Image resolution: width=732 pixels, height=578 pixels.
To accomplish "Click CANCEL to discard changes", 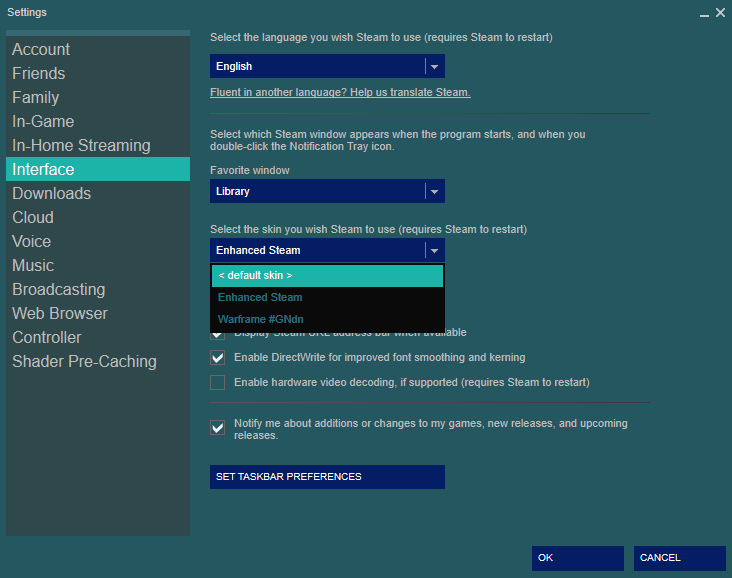I will [x=679, y=558].
